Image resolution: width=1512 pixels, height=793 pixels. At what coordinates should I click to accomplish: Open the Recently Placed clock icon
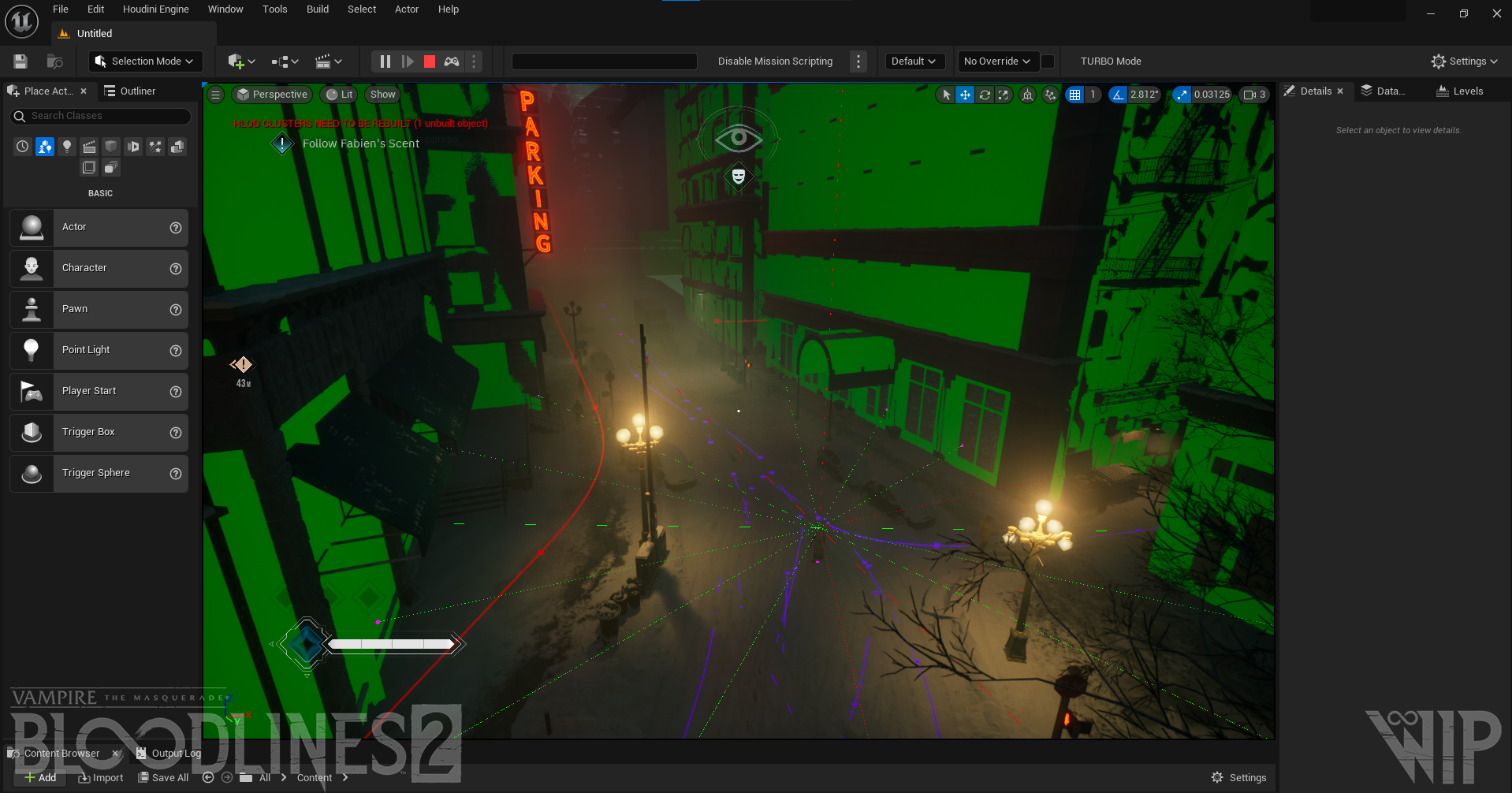click(x=22, y=147)
